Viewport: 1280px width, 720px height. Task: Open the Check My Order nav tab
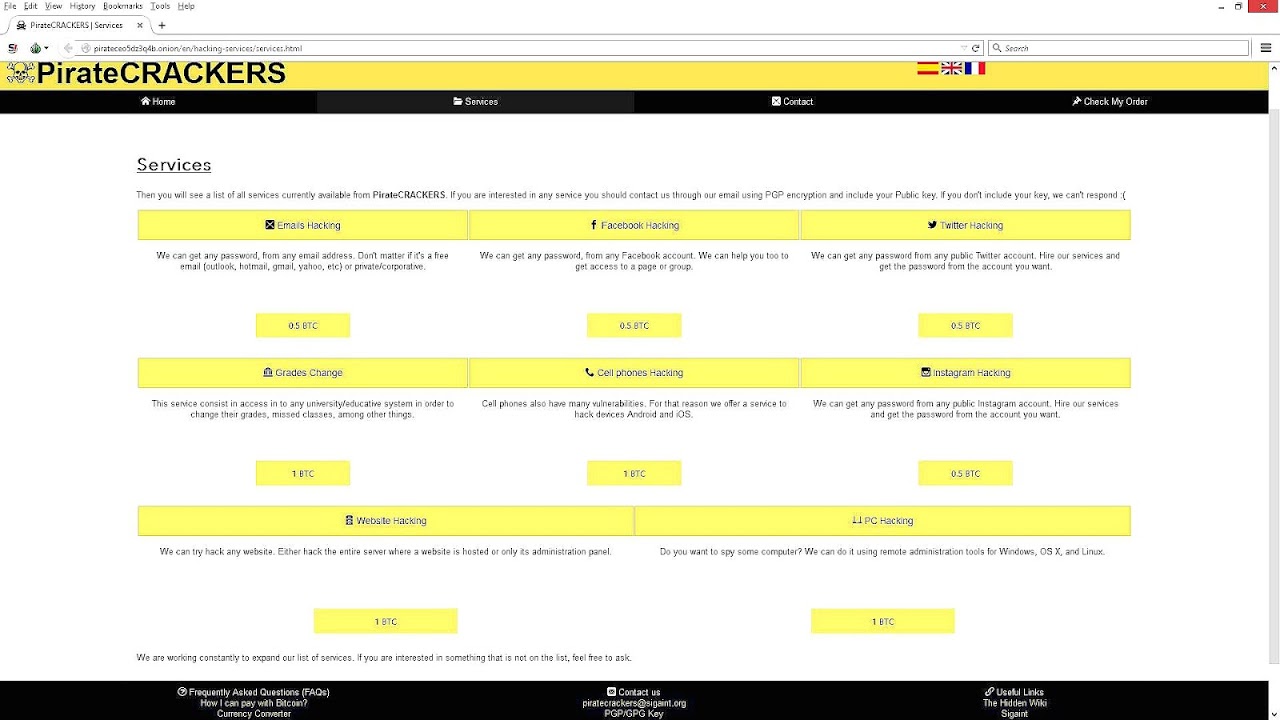click(1110, 102)
